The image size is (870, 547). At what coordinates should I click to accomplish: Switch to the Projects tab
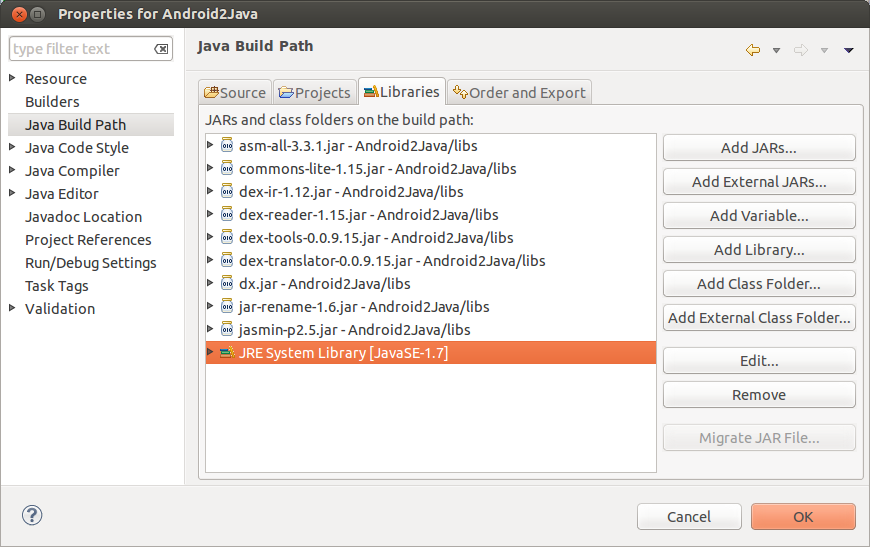coord(315,92)
